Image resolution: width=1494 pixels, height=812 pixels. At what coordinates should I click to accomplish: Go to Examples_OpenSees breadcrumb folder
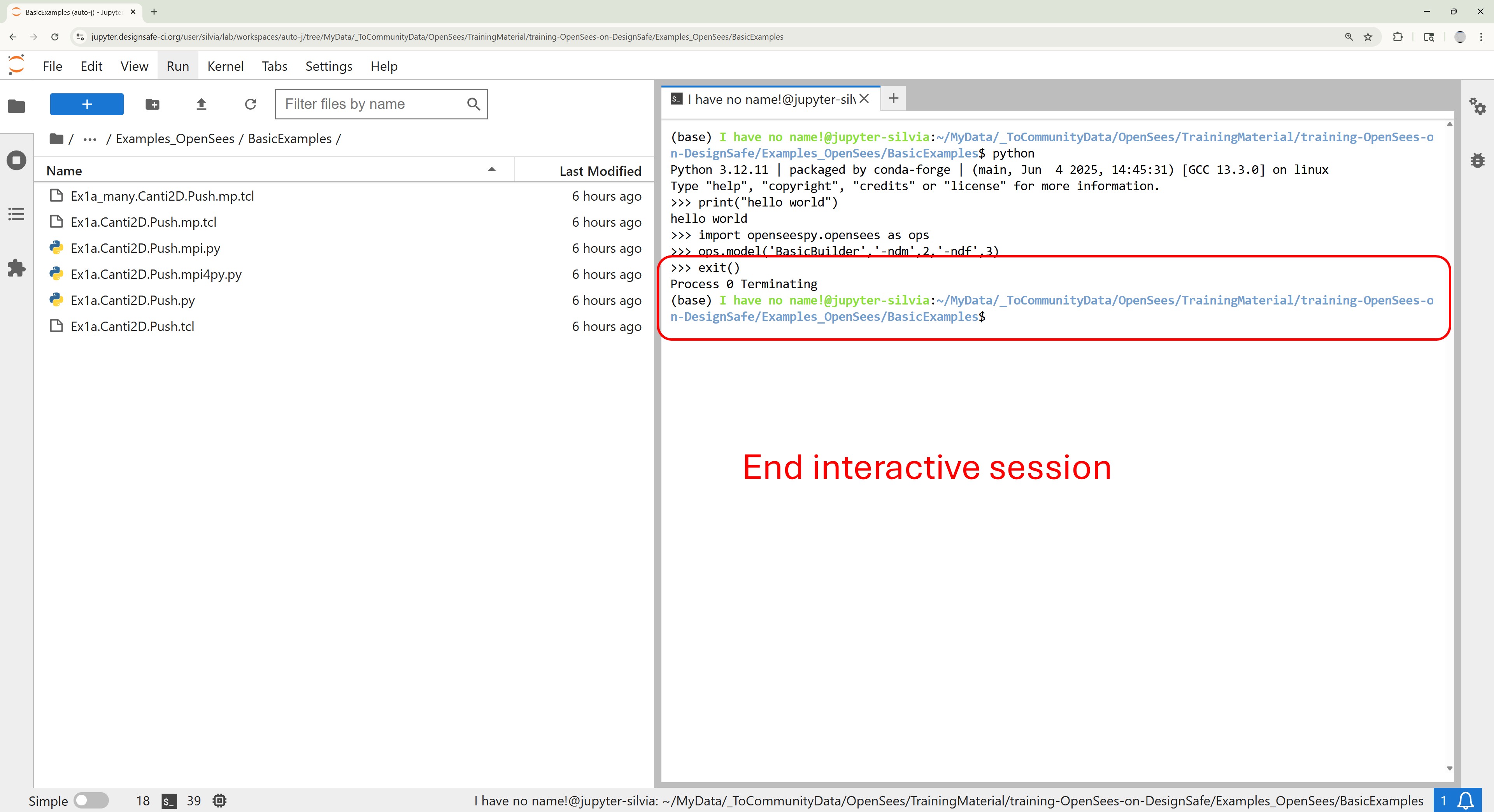tap(175, 138)
